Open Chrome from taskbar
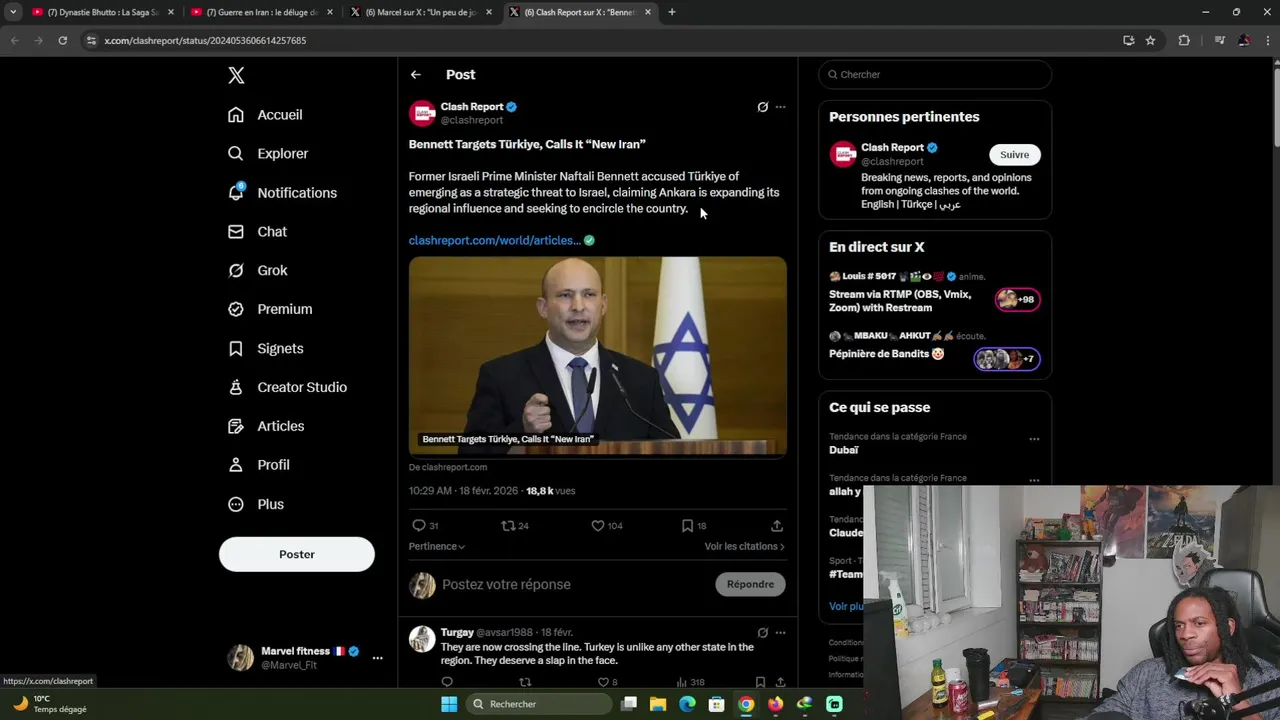The image size is (1280, 720). click(x=746, y=705)
